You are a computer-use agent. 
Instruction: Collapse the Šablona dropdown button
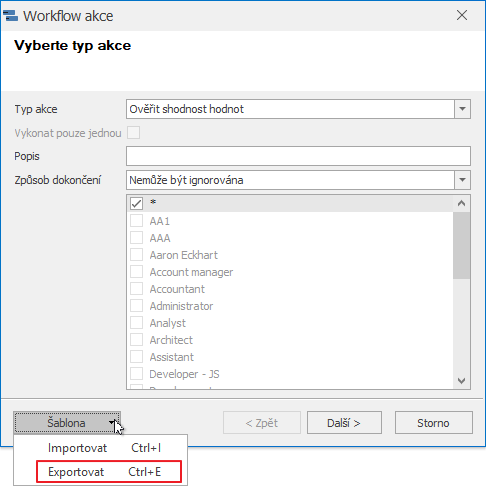(x=67, y=423)
